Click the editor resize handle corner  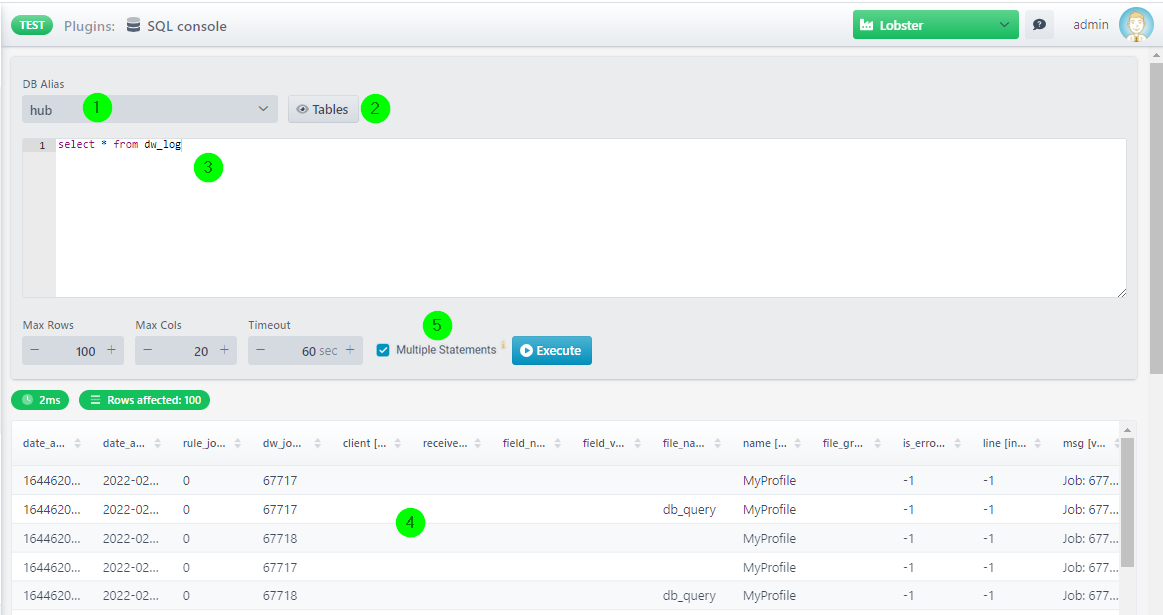[1121, 293]
